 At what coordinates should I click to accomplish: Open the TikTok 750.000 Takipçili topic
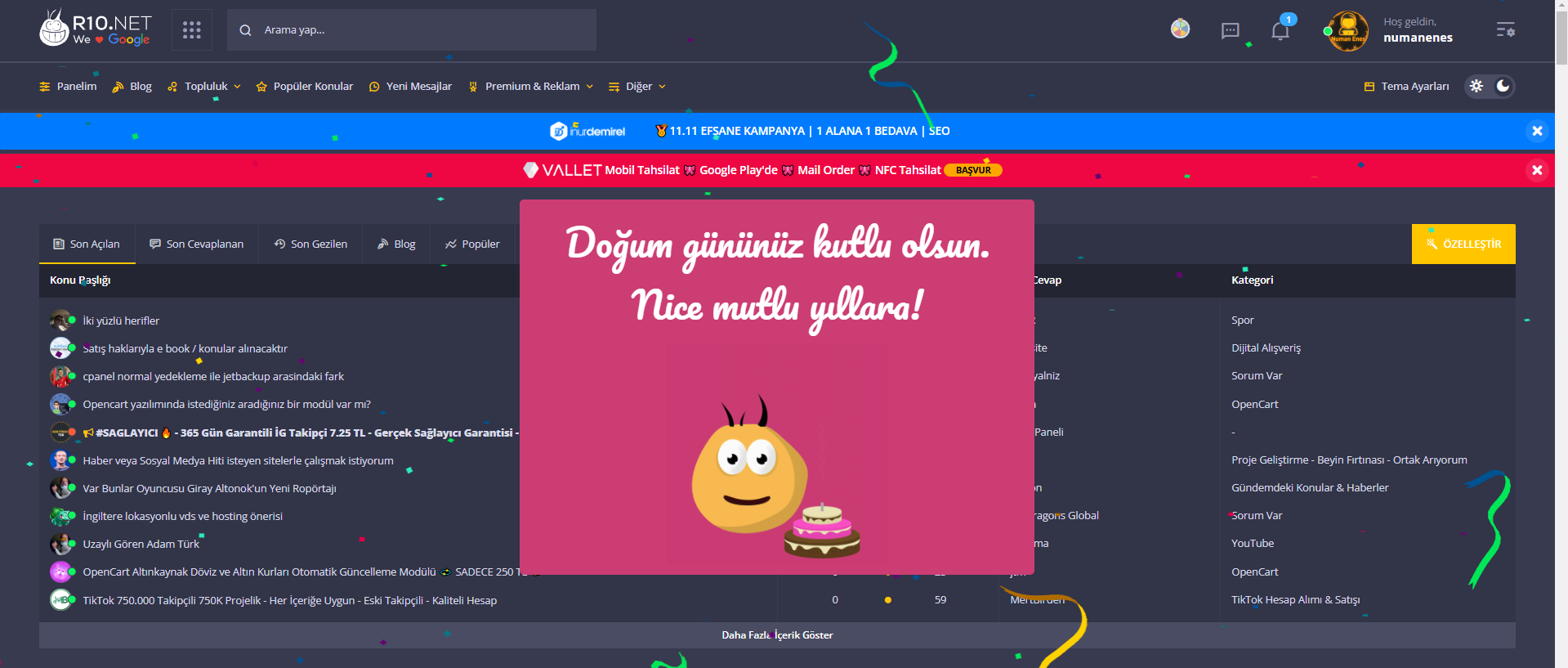pos(290,600)
